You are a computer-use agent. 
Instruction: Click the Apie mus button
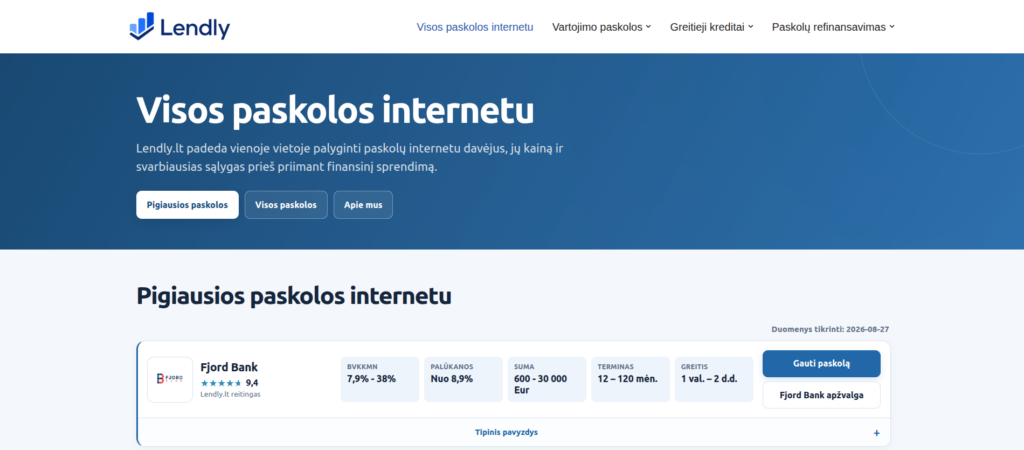click(x=363, y=204)
